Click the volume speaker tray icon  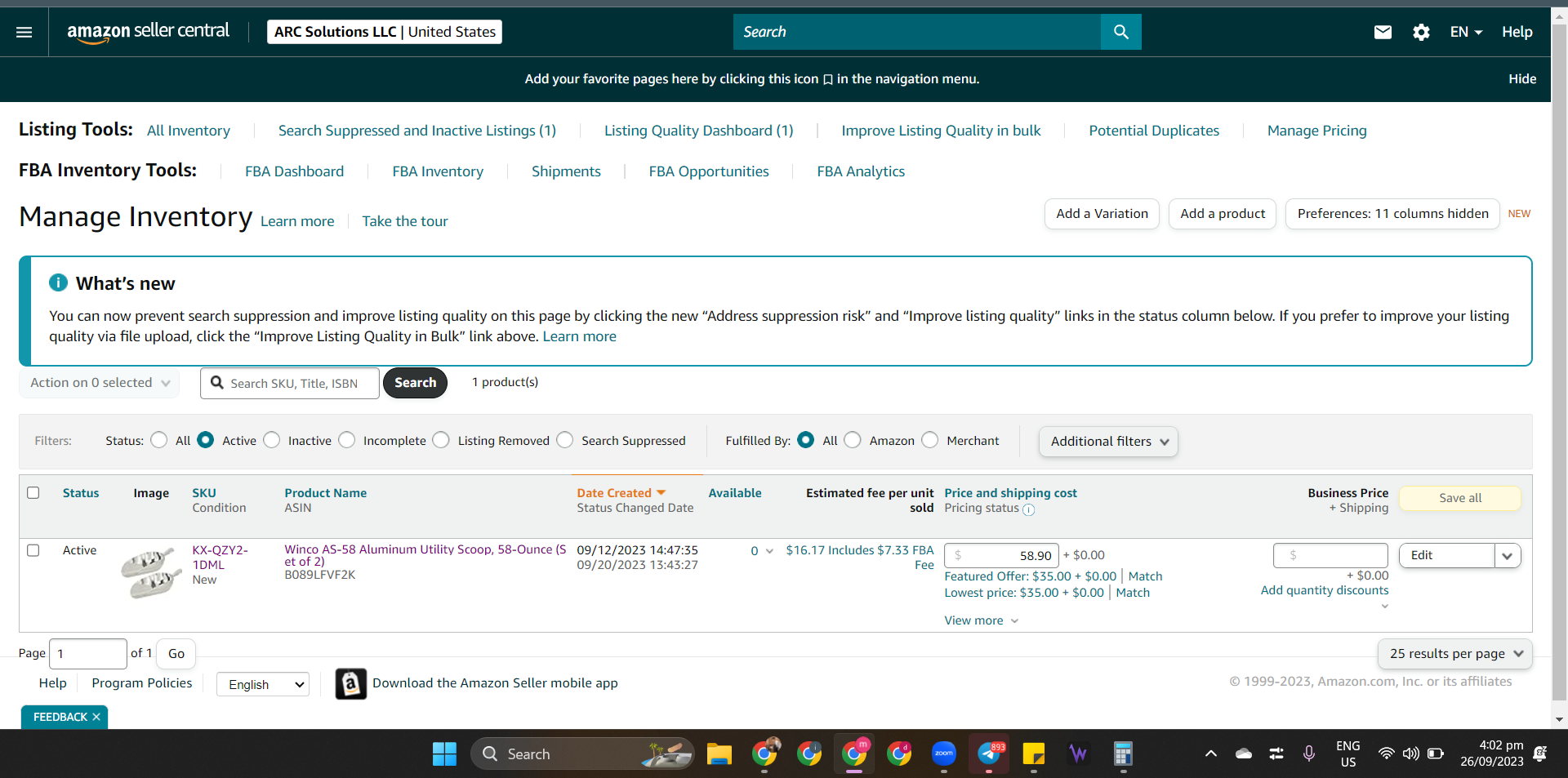click(1410, 754)
